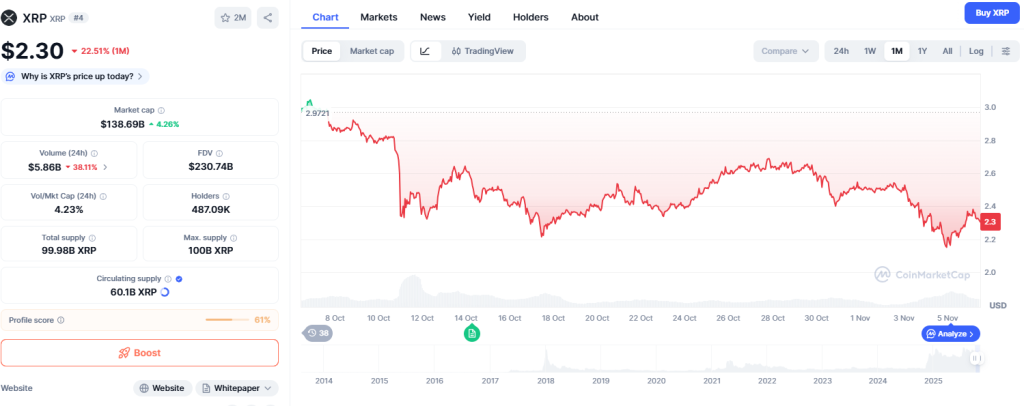Screen dimensions: 1024x406
Task: Click the share icon next to watchlist
Action: tap(267, 17)
